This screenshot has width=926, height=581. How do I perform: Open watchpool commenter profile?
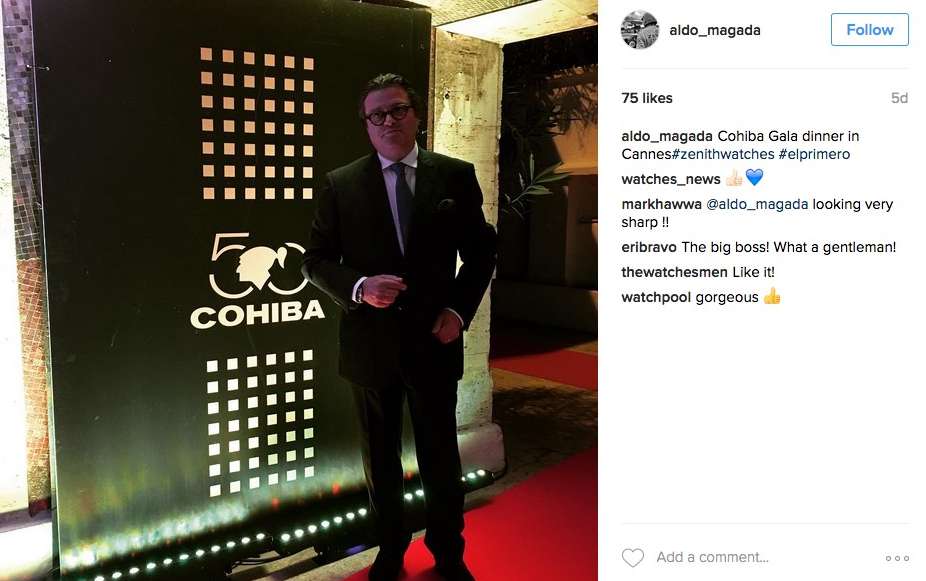click(x=656, y=297)
